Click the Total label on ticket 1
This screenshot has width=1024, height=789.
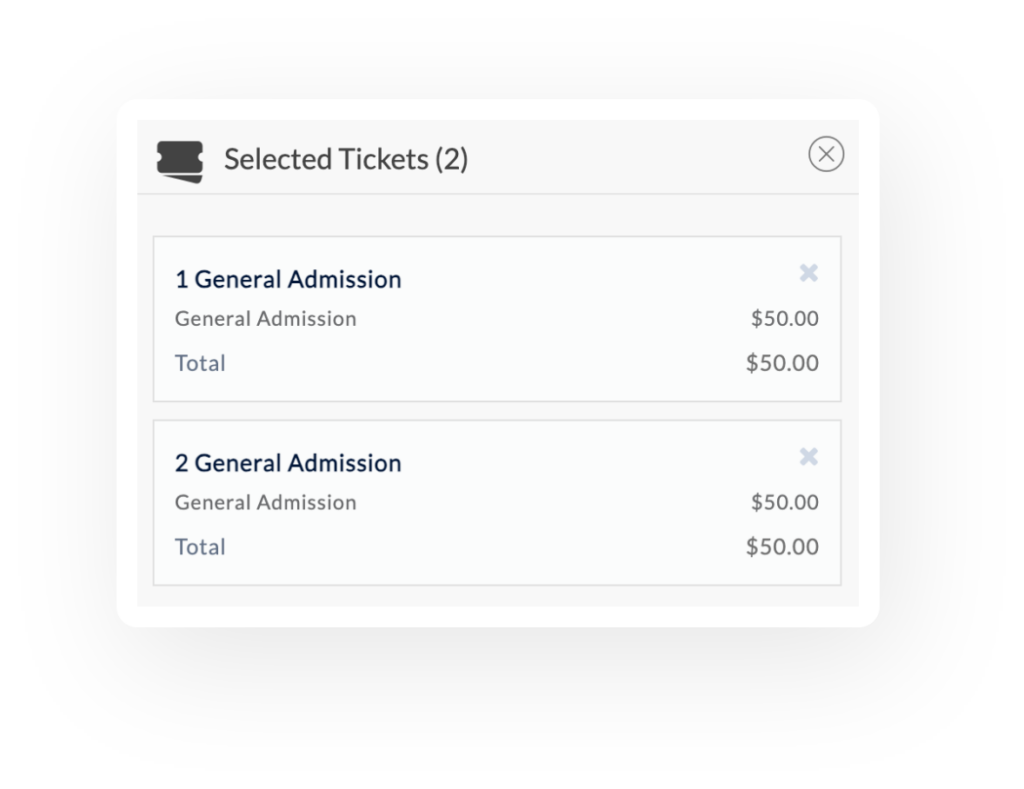point(200,363)
